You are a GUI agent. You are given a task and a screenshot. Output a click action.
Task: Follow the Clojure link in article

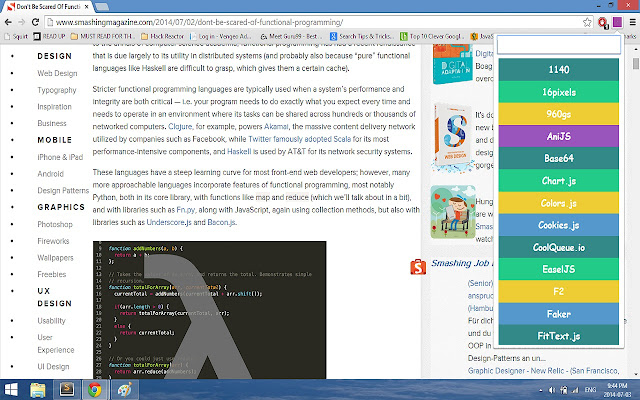click(x=180, y=127)
